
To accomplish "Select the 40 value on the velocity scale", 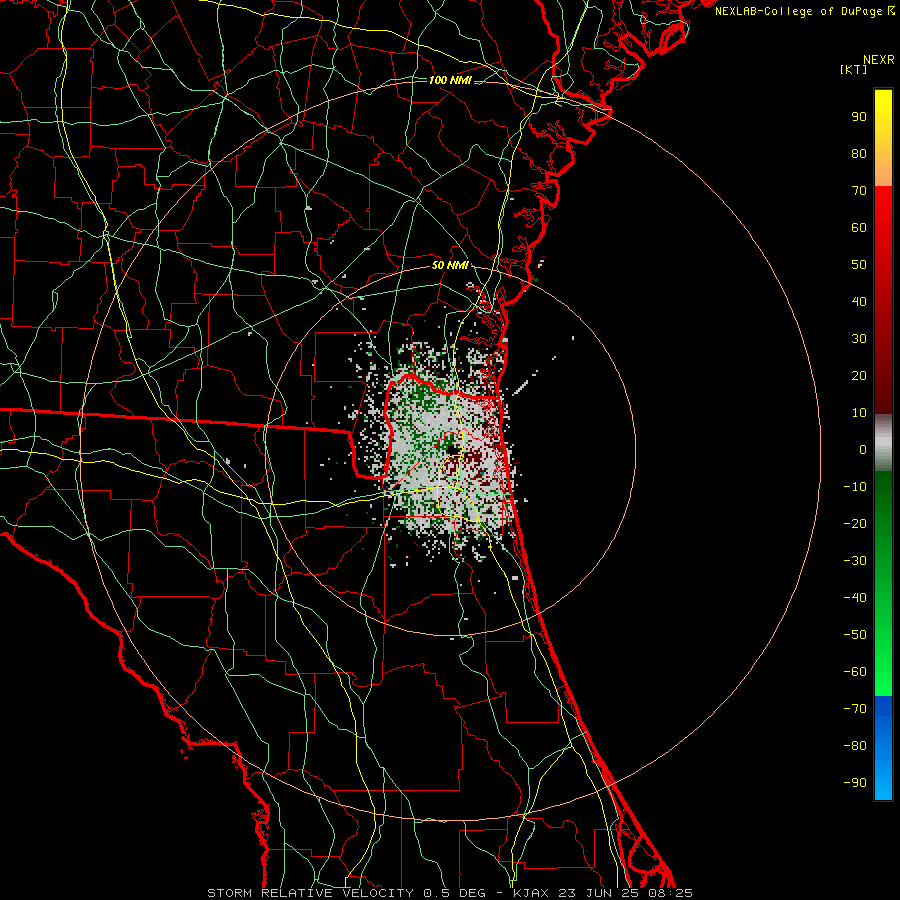I will 859,302.
